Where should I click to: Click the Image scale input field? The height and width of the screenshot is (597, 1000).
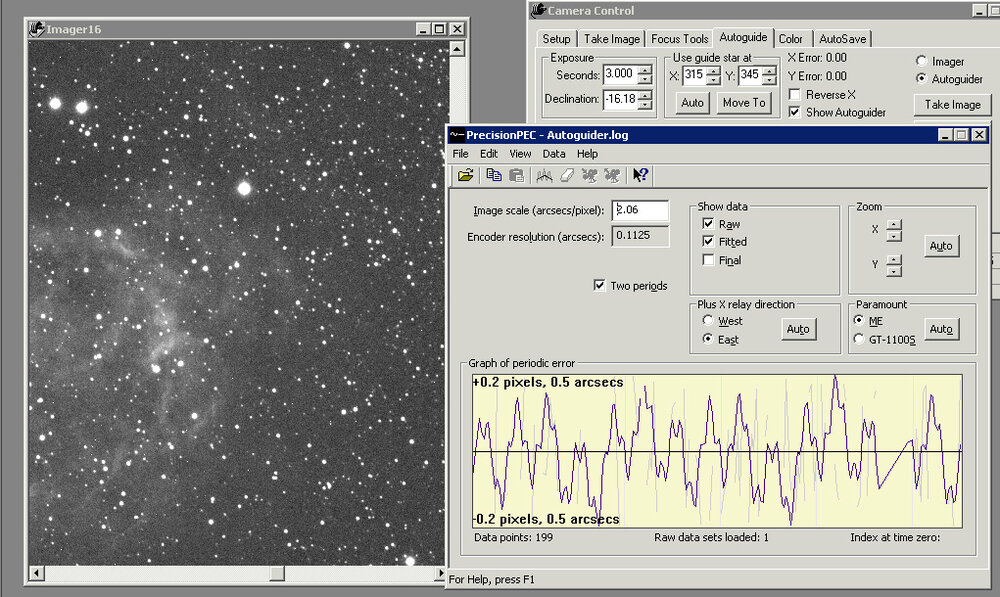pyautogui.click(x=640, y=211)
